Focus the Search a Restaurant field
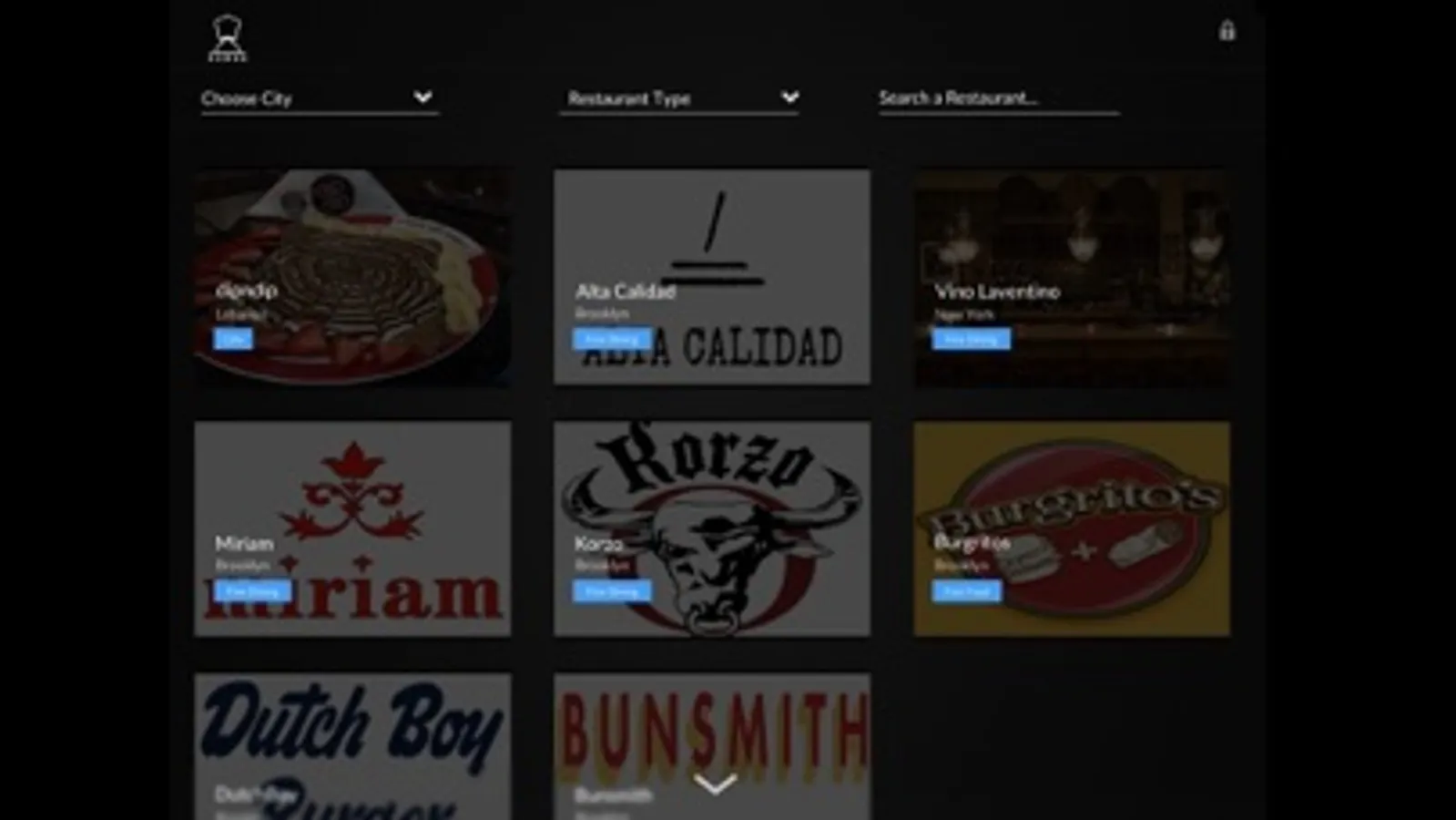Screen dimensions: 1456x820 coord(999,98)
